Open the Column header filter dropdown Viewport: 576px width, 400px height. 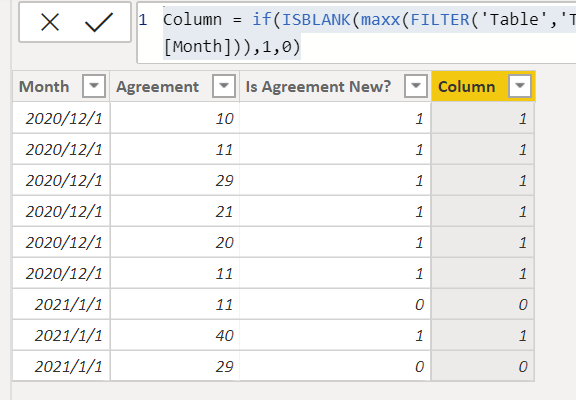tap(519, 86)
